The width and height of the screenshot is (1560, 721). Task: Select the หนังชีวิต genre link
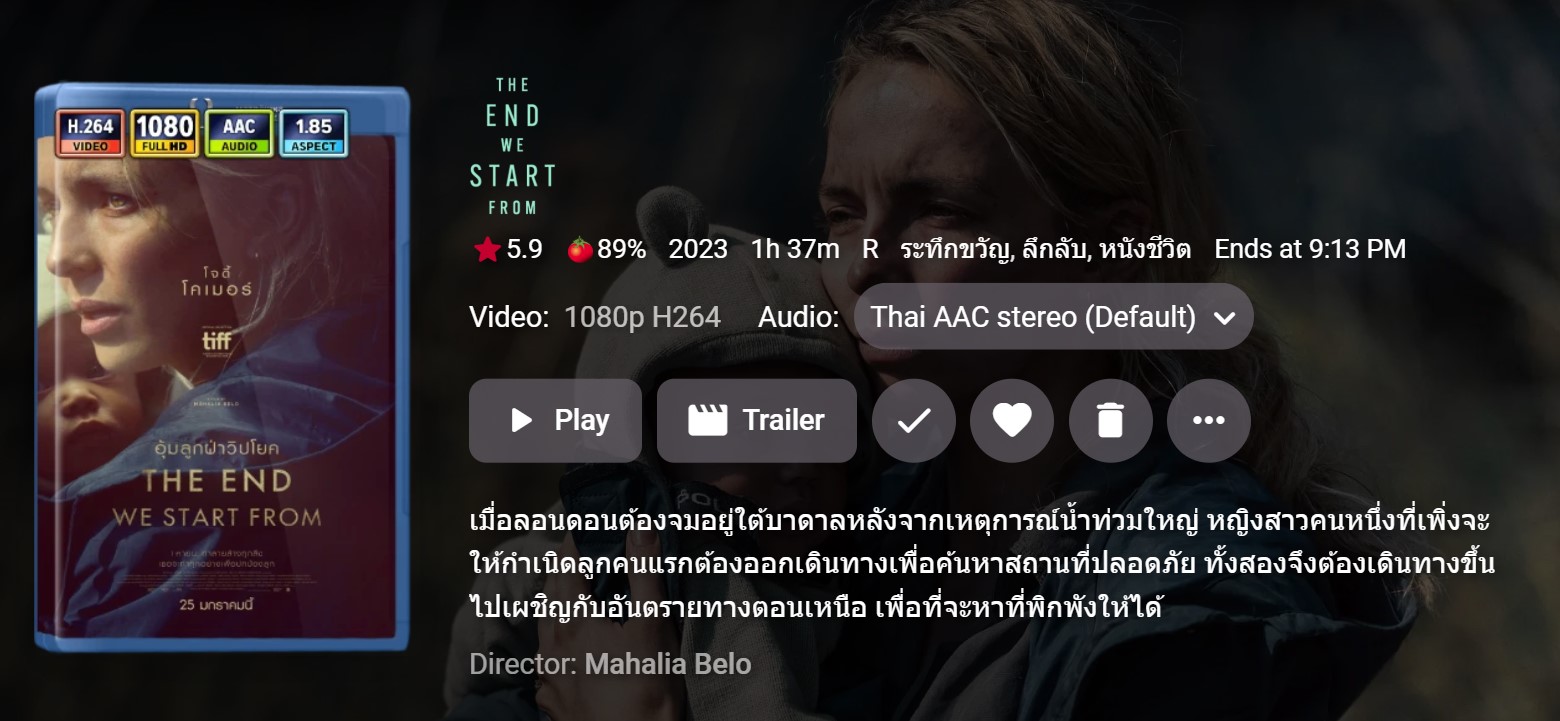(x=1145, y=249)
